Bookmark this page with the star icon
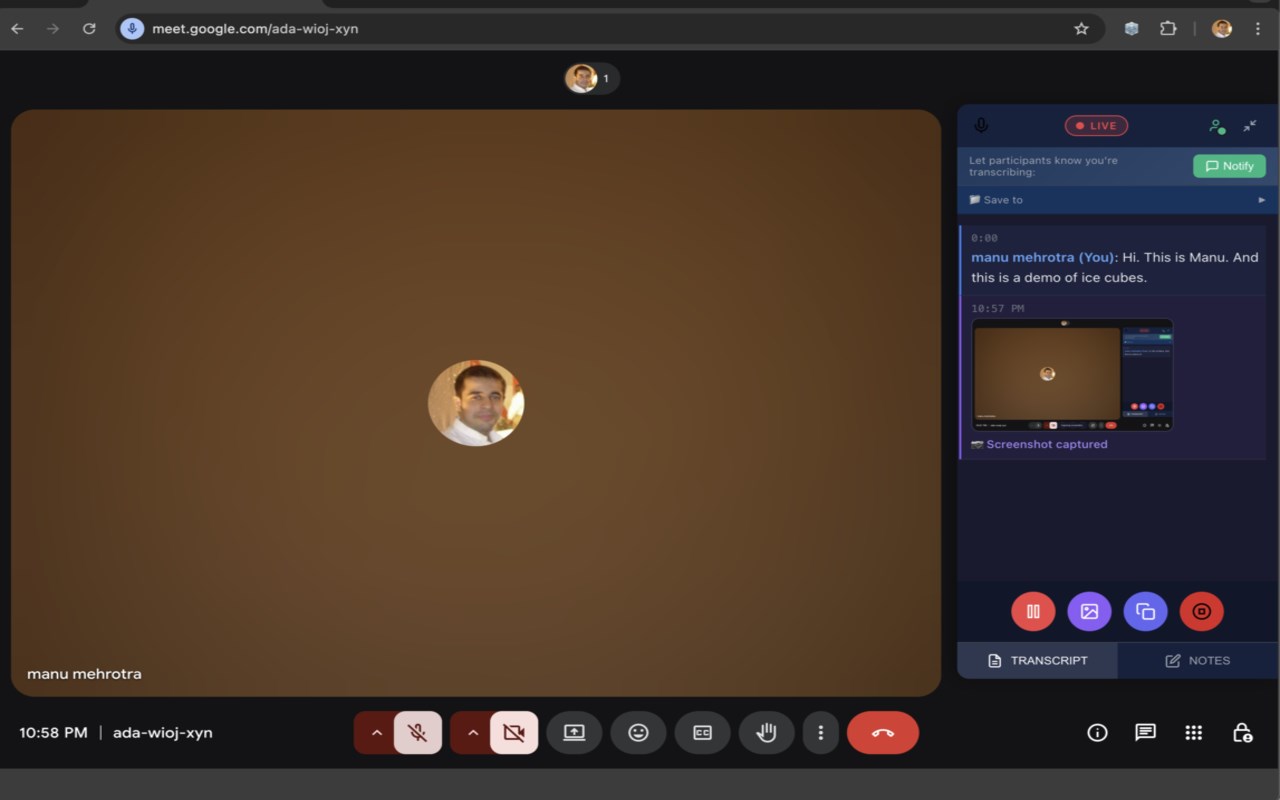1280x800 pixels. (x=1081, y=29)
